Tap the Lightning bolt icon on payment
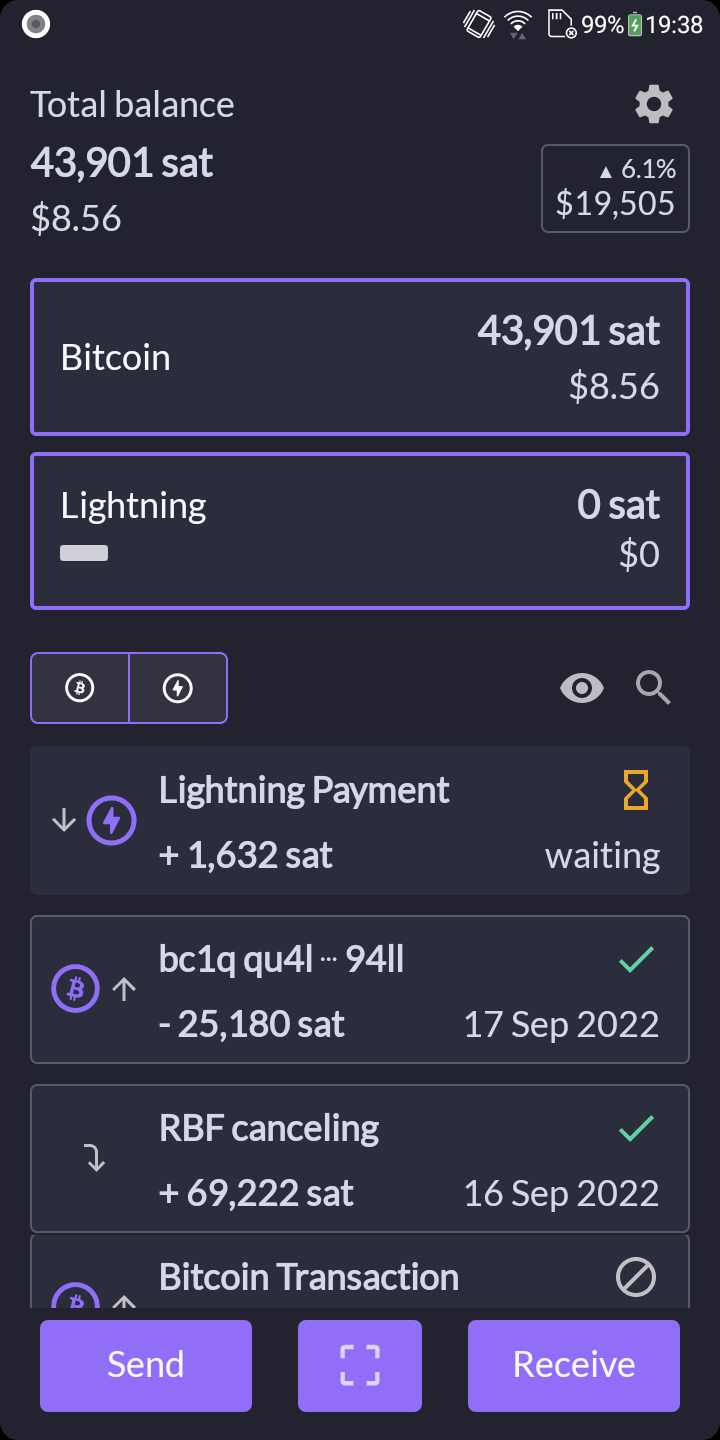This screenshot has height=1440, width=720. pos(112,821)
